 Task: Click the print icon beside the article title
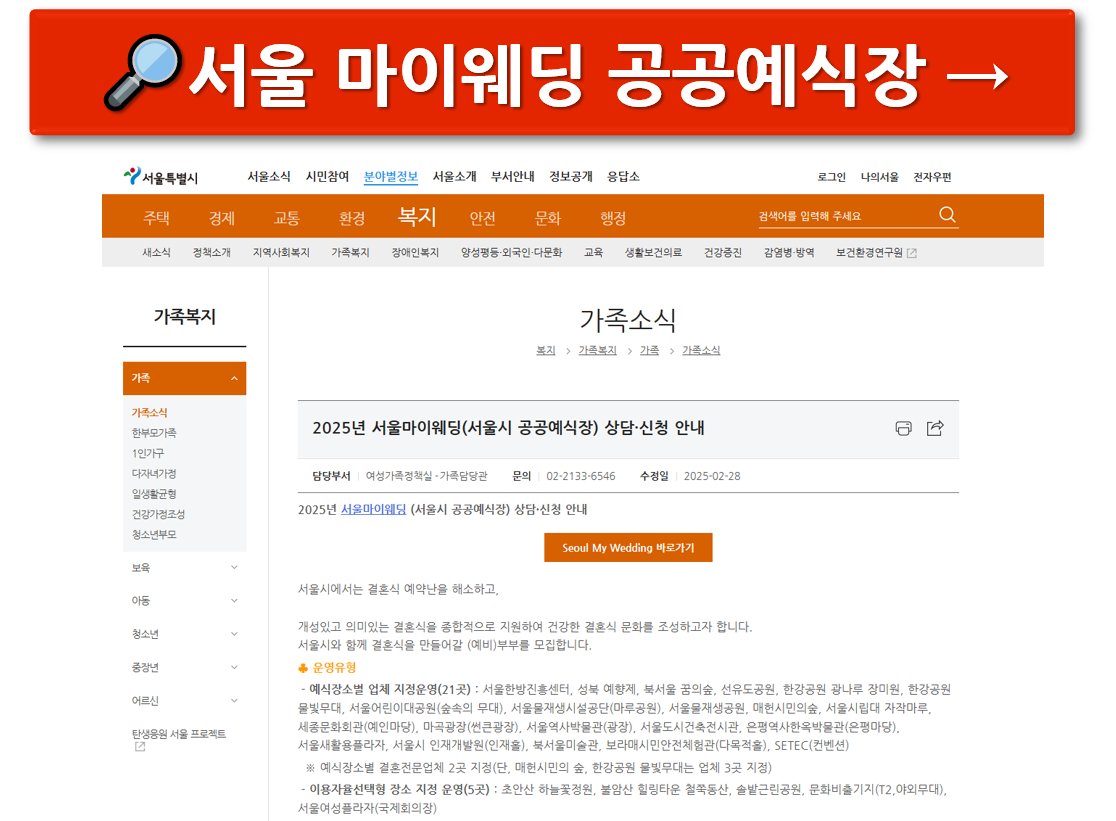point(903,428)
